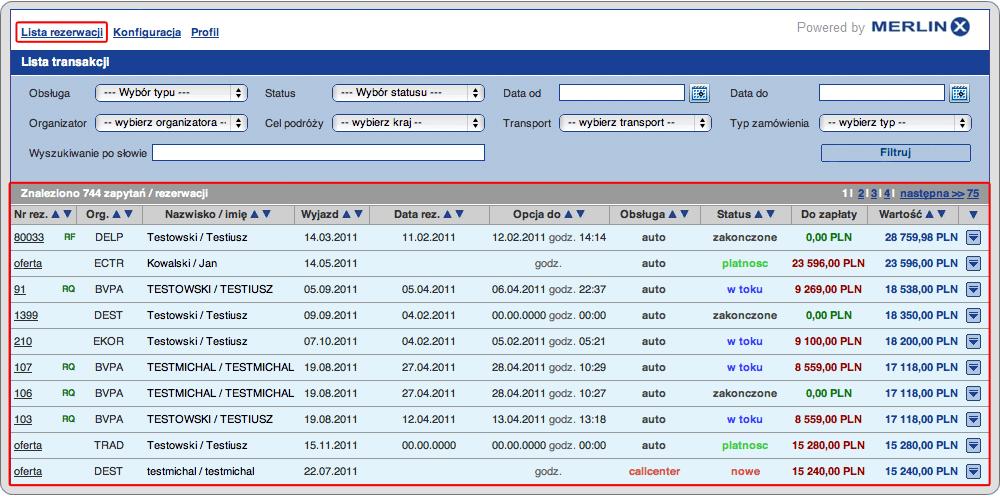The width and height of the screenshot is (1000, 497).
Task: Switch to Lista rezerwacji tab
Action: click(62, 32)
